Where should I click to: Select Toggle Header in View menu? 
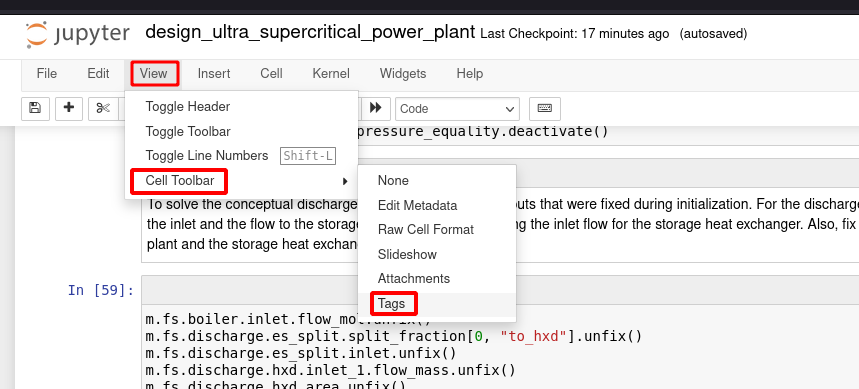pyautogui.click(x=242, y=106)
